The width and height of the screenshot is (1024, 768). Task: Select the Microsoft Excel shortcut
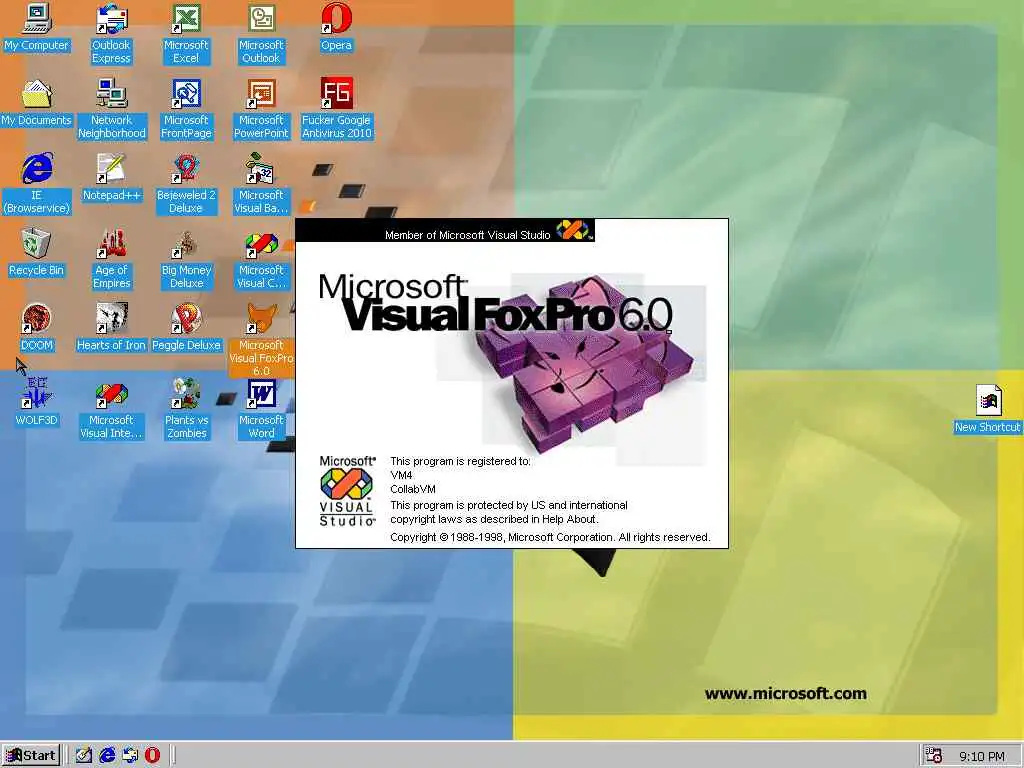click(186, 34)
